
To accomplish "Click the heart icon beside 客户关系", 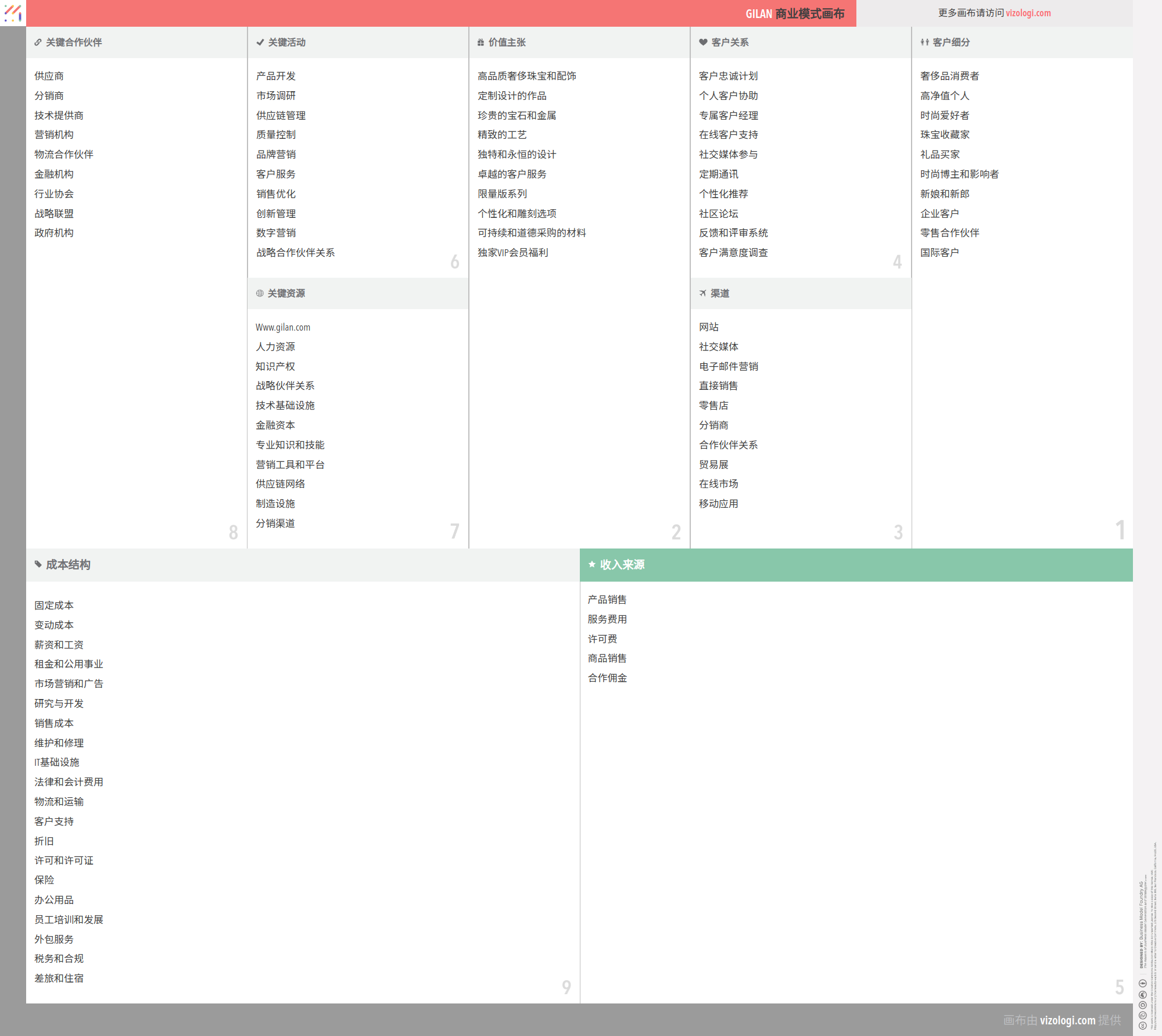I will pos(703,42).
